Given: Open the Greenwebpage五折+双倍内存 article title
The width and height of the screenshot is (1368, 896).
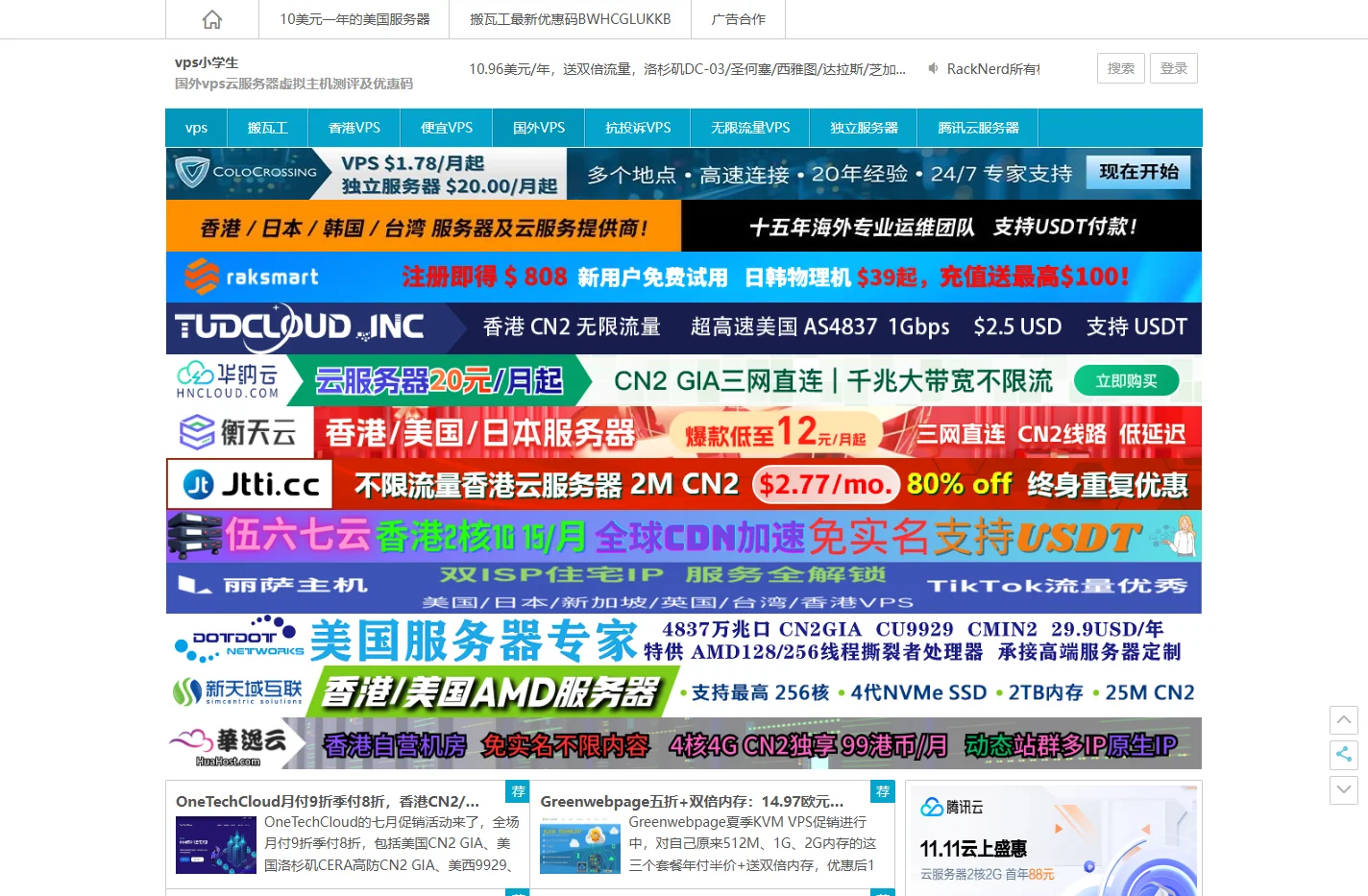Looking at the screenshot, I should point(693,801).
